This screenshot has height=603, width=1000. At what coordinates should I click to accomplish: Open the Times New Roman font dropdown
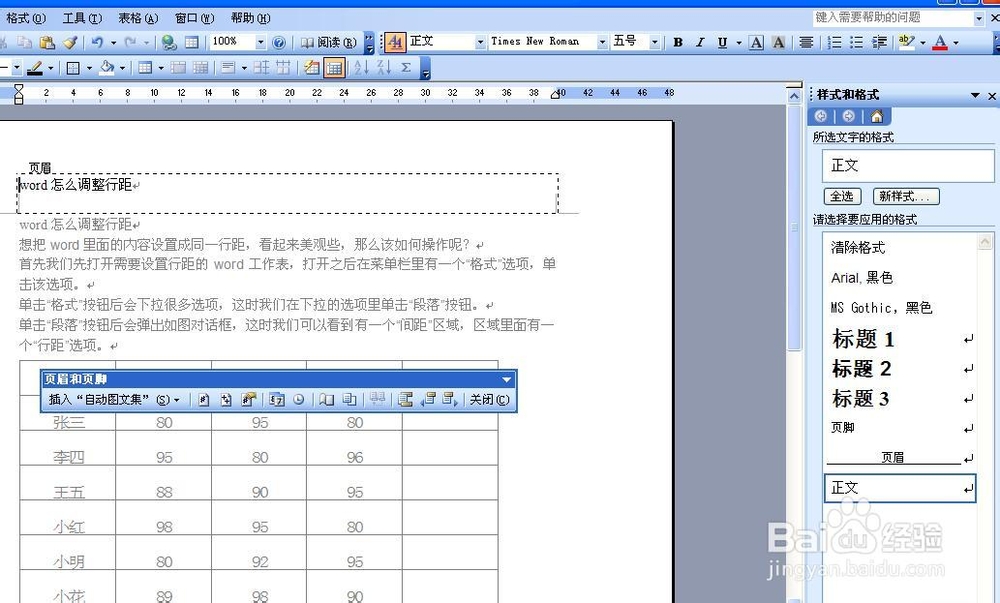click(600, 42)
